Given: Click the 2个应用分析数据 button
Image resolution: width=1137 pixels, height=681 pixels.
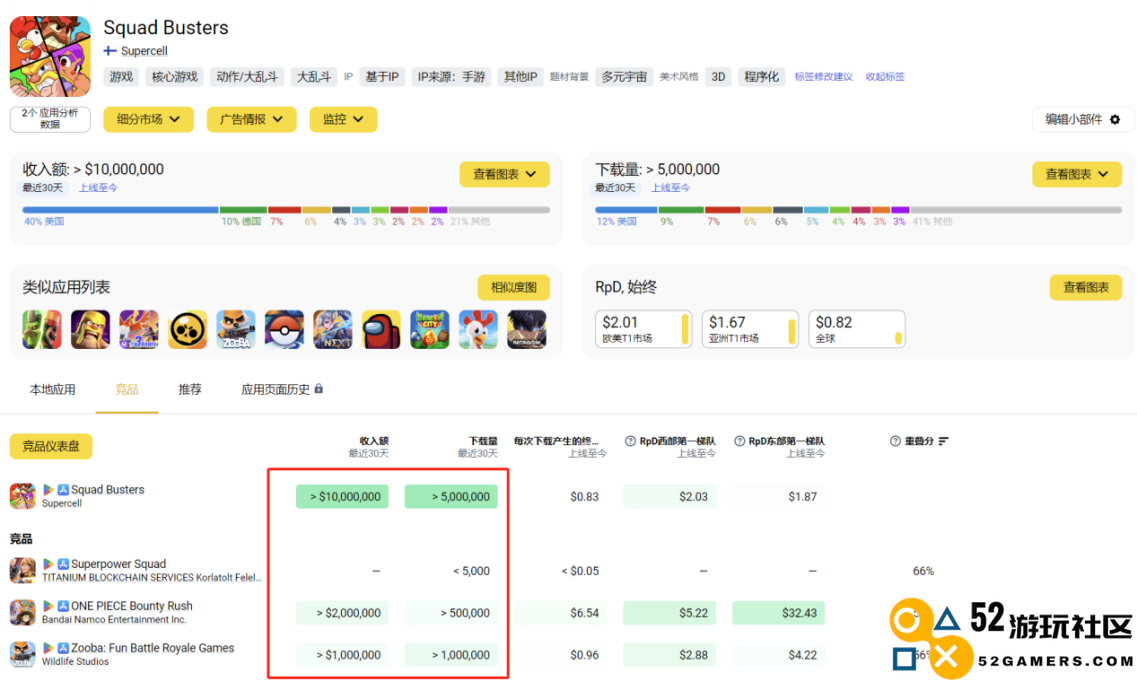Looking at the screenshot, I should [50, 119].
